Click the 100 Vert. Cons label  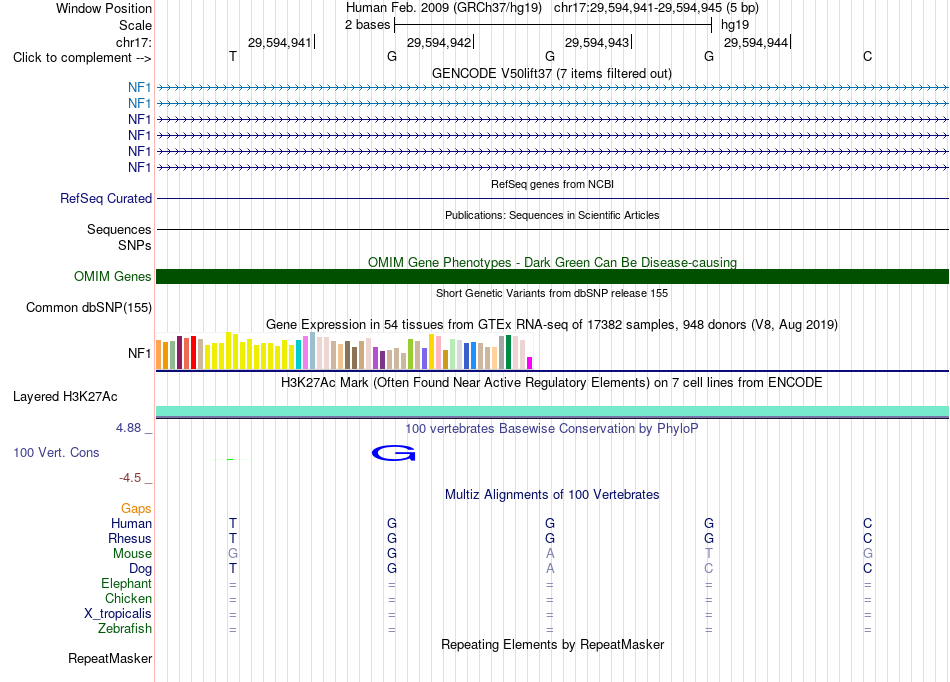point(56,452)
